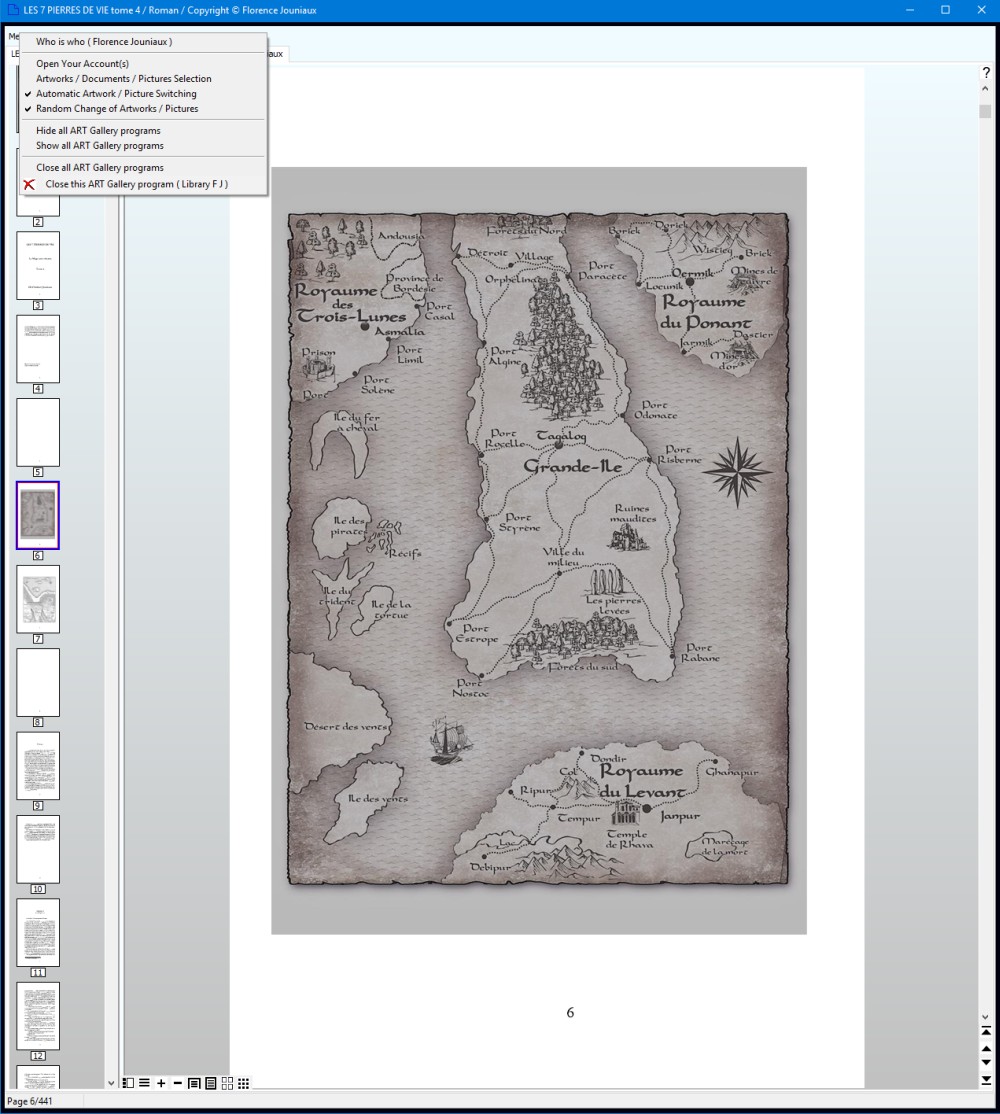Open page 7 map thumbnail
Viewport: 1000px width, 1114px height.
38,599
